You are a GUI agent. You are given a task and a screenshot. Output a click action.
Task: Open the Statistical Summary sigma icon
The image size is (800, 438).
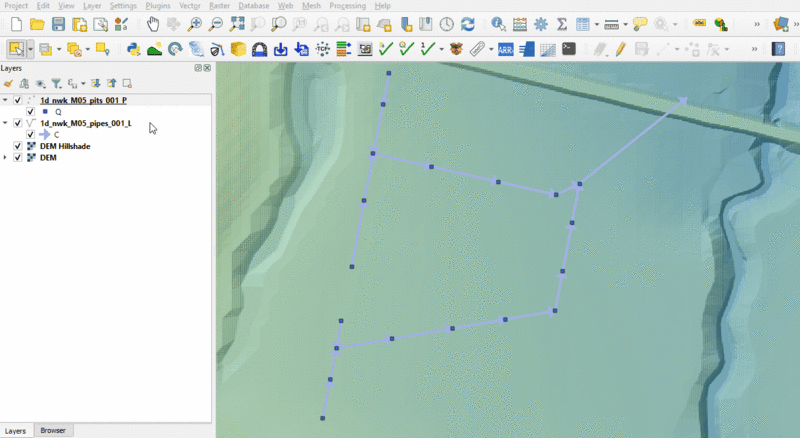pyautogui.click(x=561, y=24)
